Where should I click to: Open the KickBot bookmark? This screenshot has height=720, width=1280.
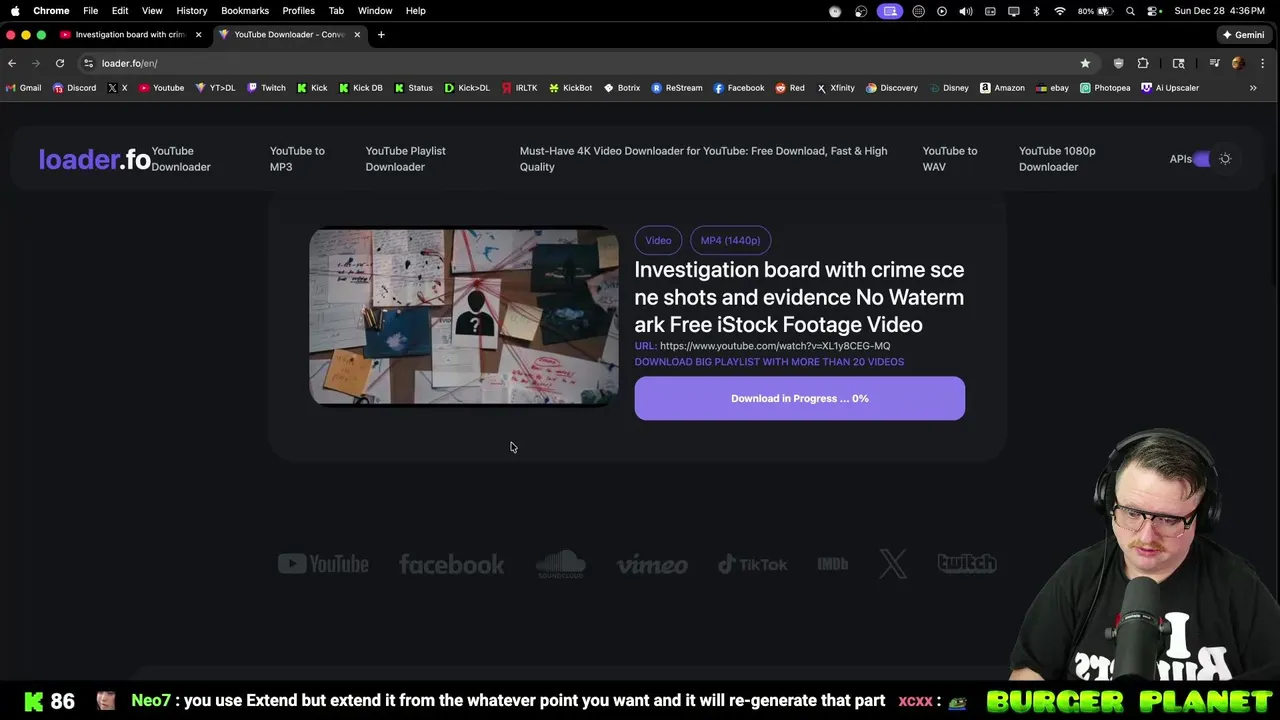(x=570, y=88)
